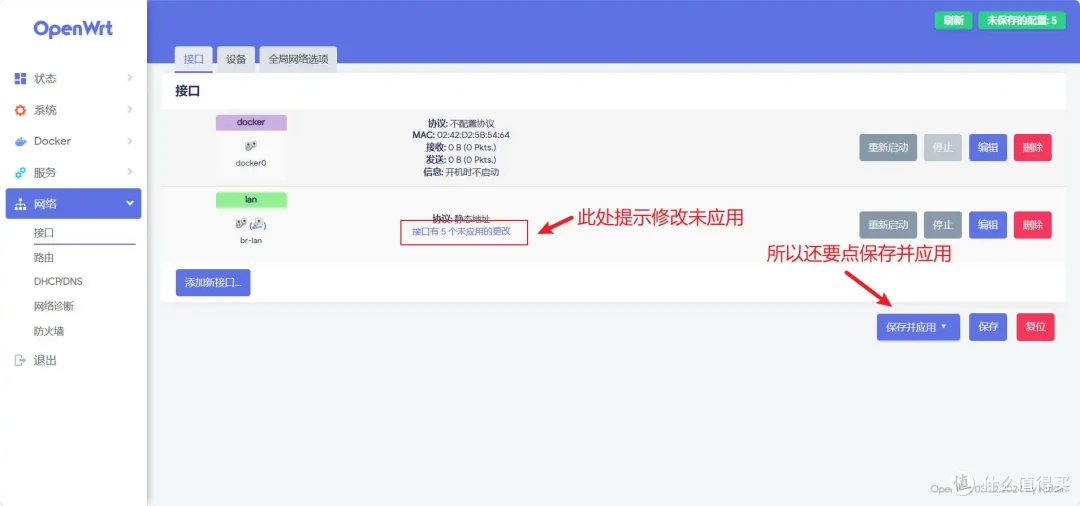Image resolution: width=1080 pixels, height=506 pixels.
Task: Click the red 复位 reset button
Action: coord(1035,327)
